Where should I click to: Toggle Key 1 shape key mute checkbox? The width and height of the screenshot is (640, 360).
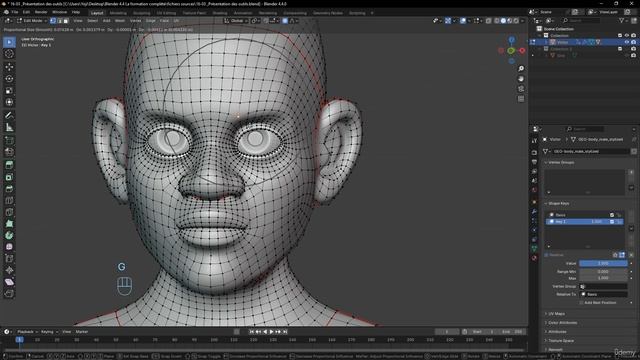[612, 222]
